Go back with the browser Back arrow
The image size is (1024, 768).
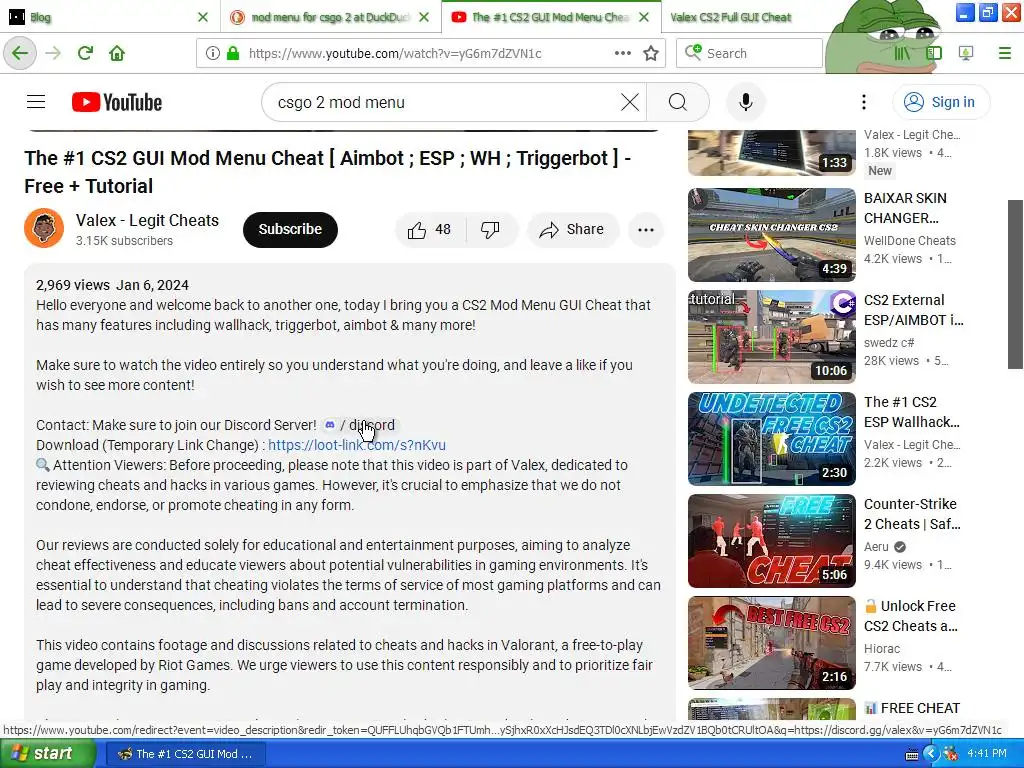click(x=20, y=53)
